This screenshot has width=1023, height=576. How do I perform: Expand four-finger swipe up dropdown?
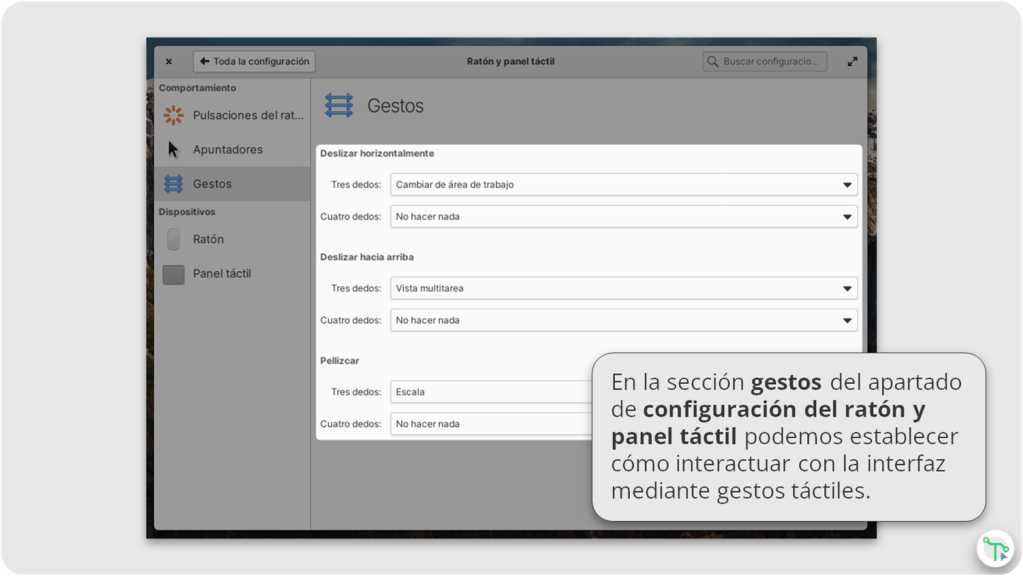click(623, 321)
